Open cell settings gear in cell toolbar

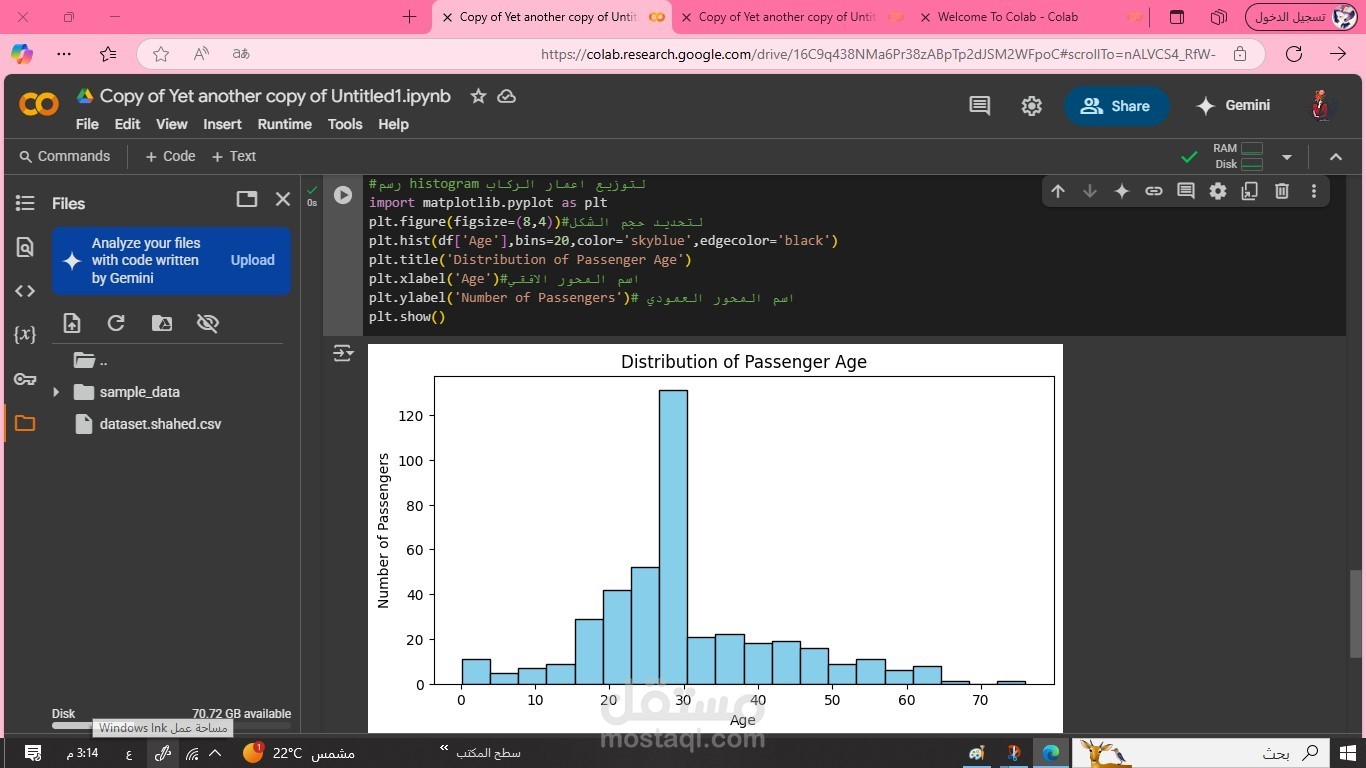tap(1218, 191)
